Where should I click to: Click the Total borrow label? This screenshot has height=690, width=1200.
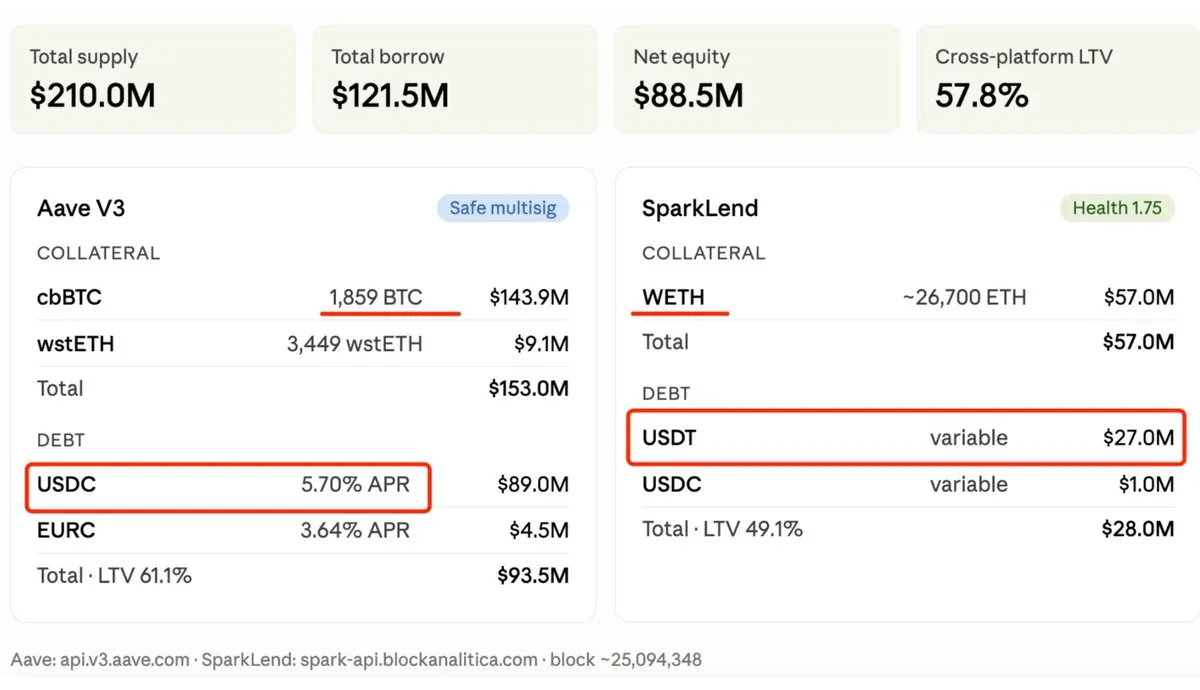pos(388,57)
